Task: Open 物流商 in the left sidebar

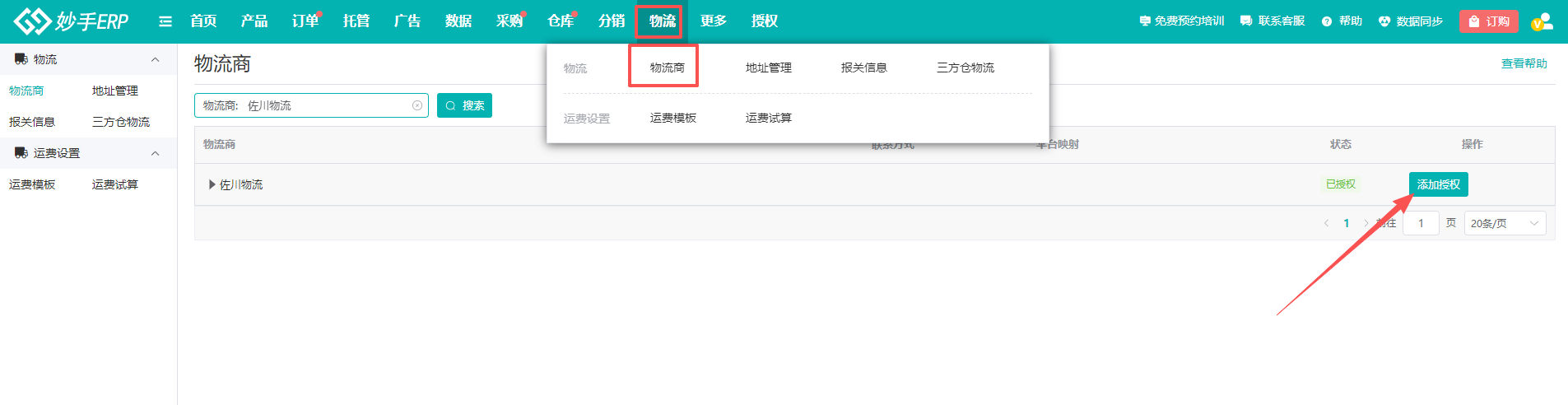Action: [x=26, y=91]
